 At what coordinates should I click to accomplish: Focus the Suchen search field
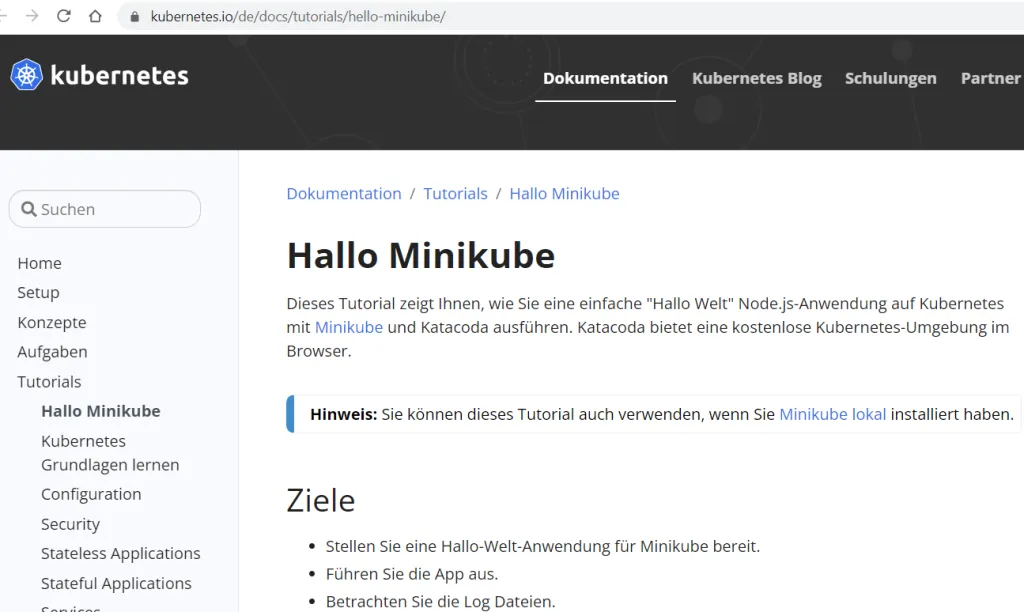[x=104, y=209]
